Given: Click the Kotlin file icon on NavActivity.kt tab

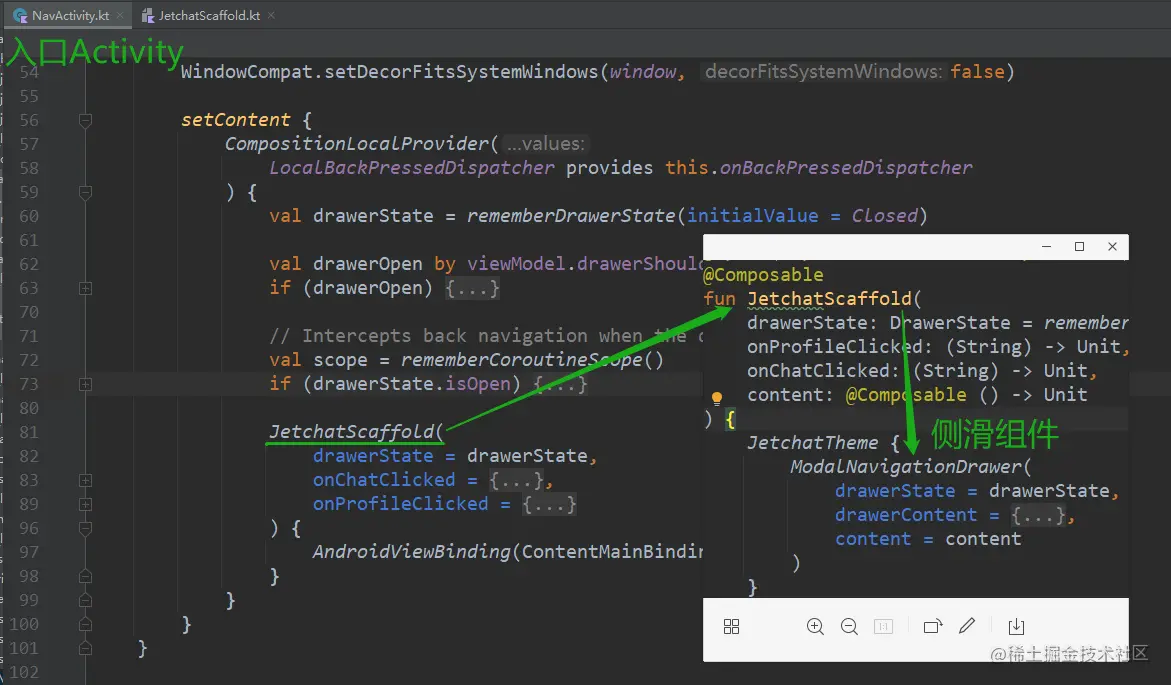Looking at the screenshot, I should tap(20, 15).
